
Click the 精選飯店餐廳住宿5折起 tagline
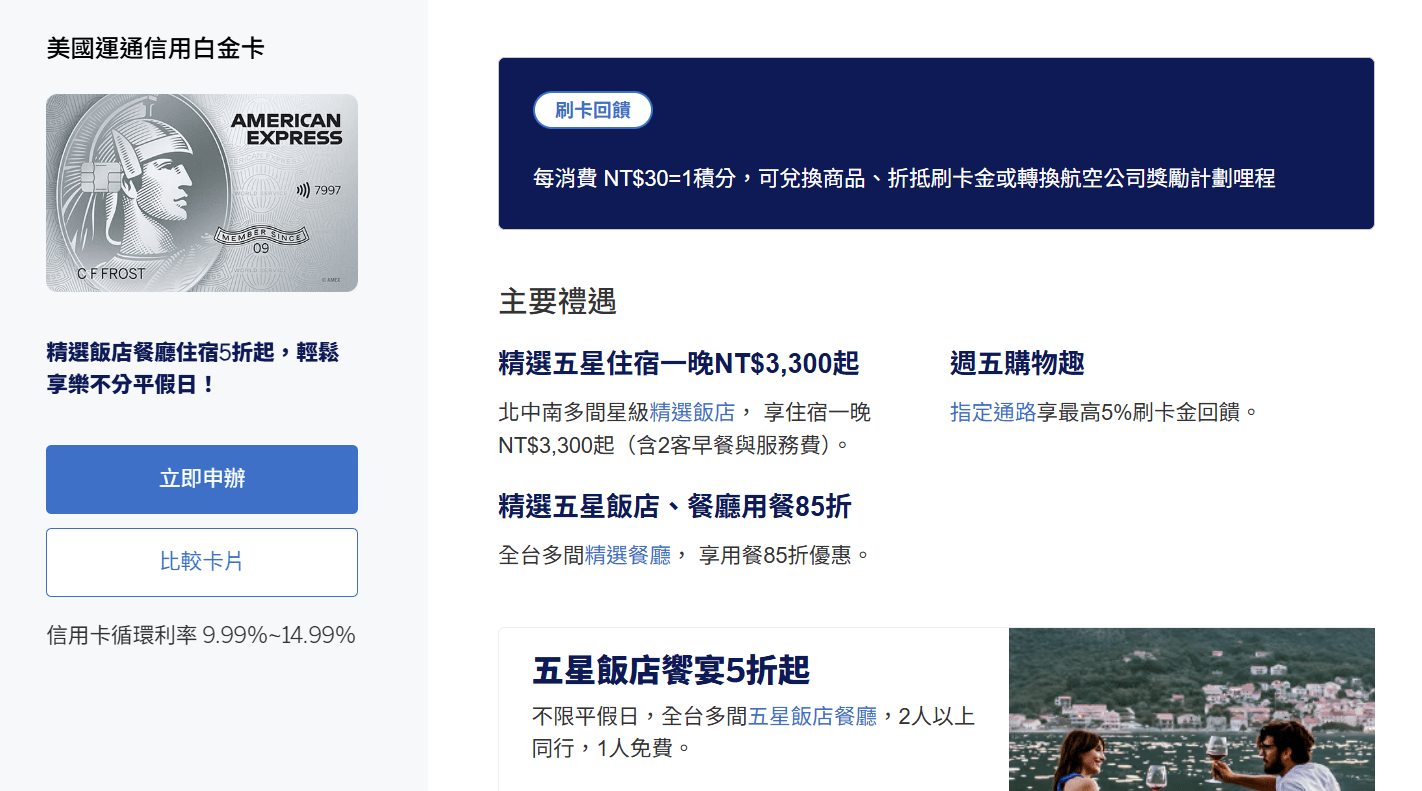click(193, 368)
